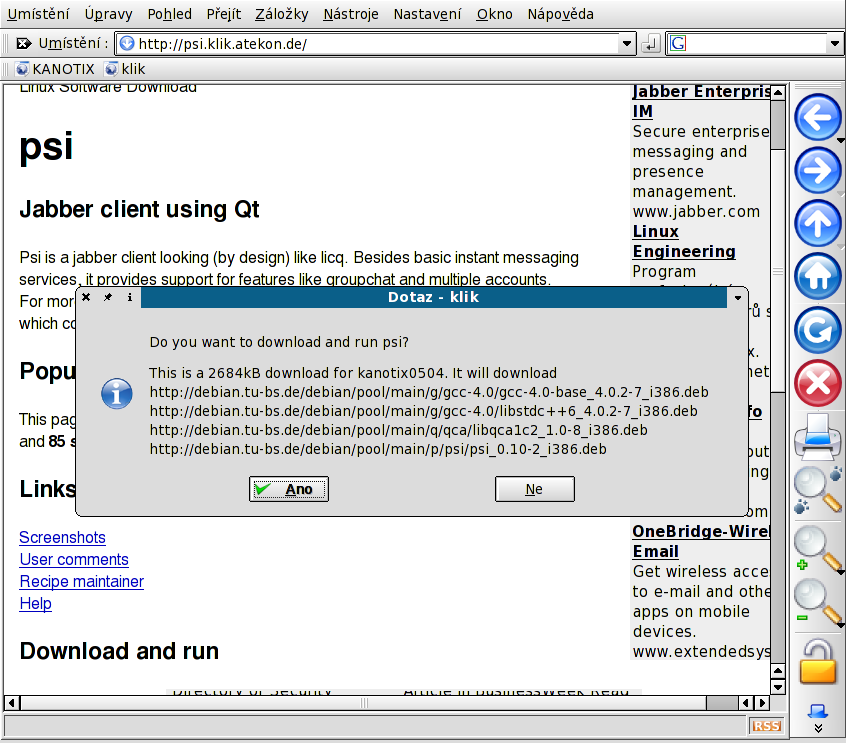Screen dimensions: 846x743
Task: Open the User comments link
Action: 74,560
